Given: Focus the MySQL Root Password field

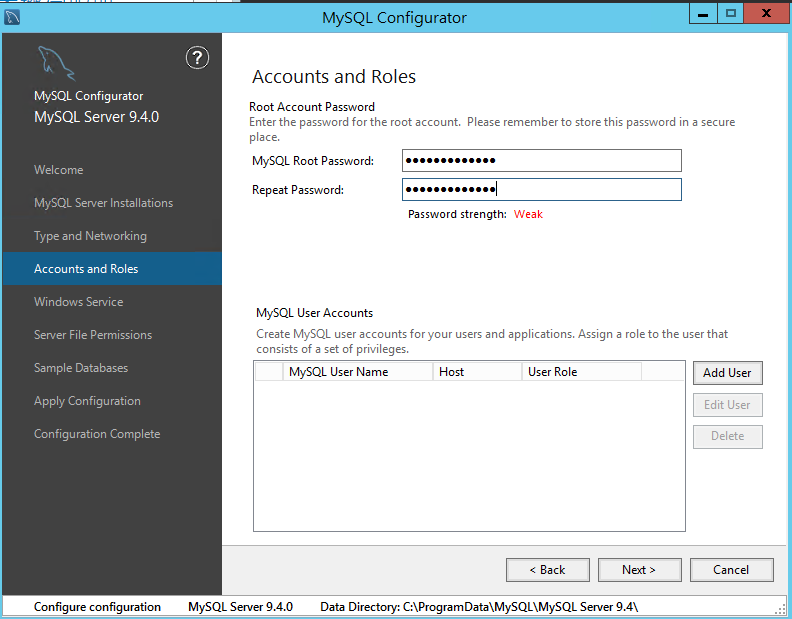Looking at the screenshot, I should tap(542, 161).
